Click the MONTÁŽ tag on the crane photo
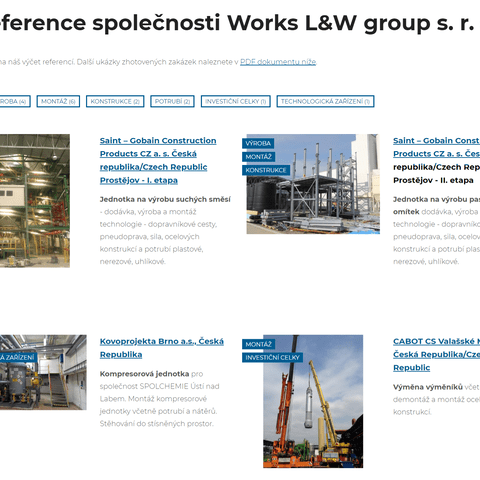 (x=258, y=344)
